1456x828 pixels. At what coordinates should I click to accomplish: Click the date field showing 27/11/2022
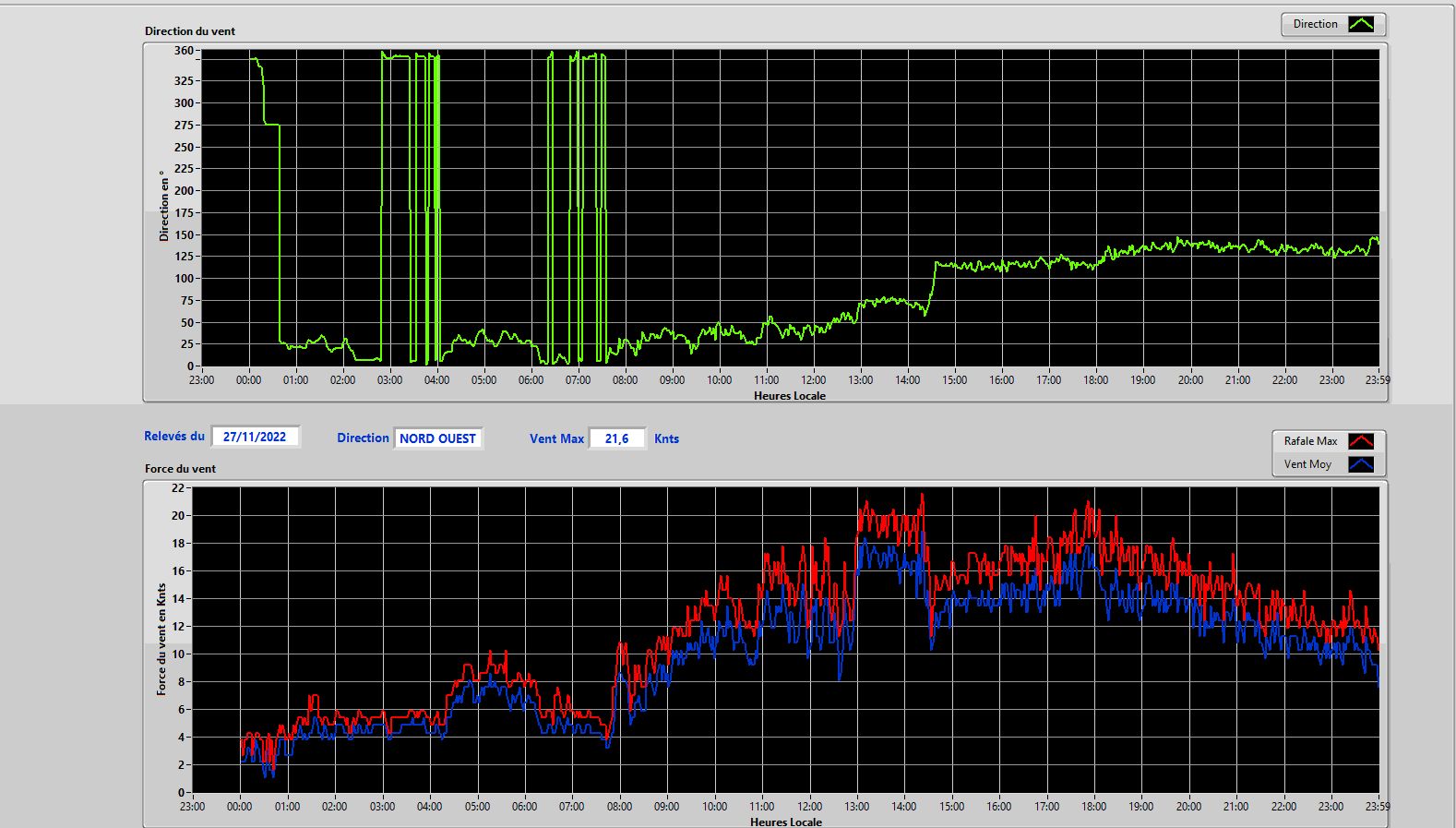[256, 437]
